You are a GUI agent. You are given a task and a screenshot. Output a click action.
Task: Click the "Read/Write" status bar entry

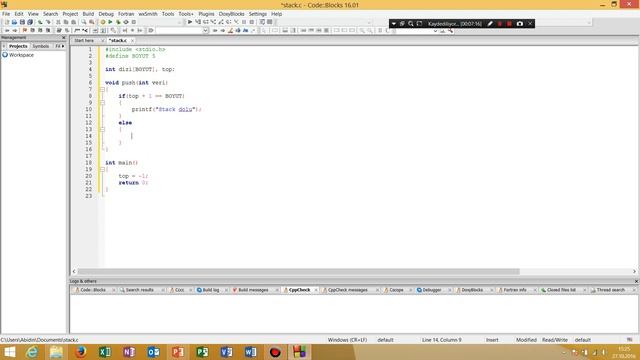[x=555, y=340]
